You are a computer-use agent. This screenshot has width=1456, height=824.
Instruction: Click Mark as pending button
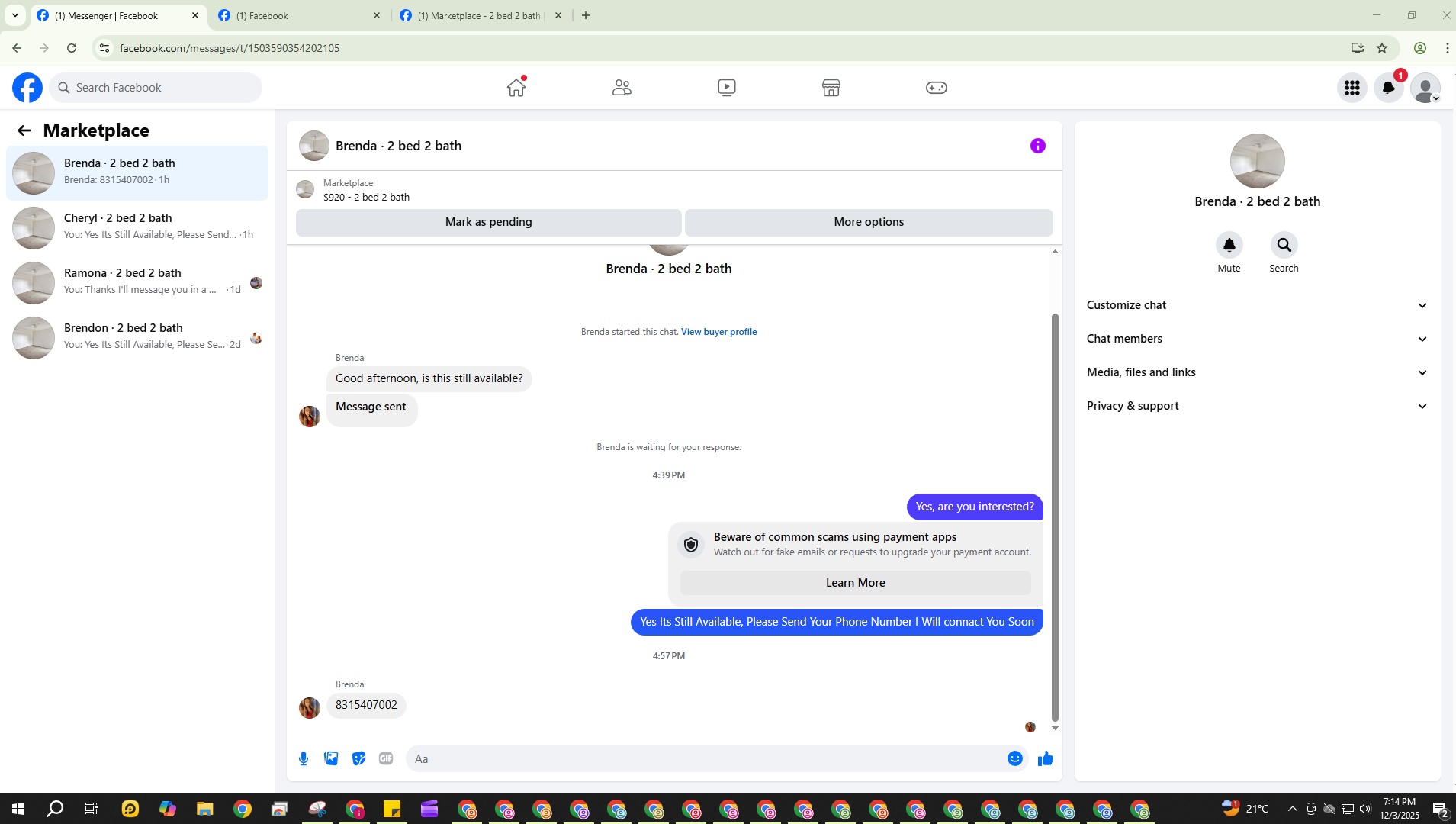tap(489, 222)
